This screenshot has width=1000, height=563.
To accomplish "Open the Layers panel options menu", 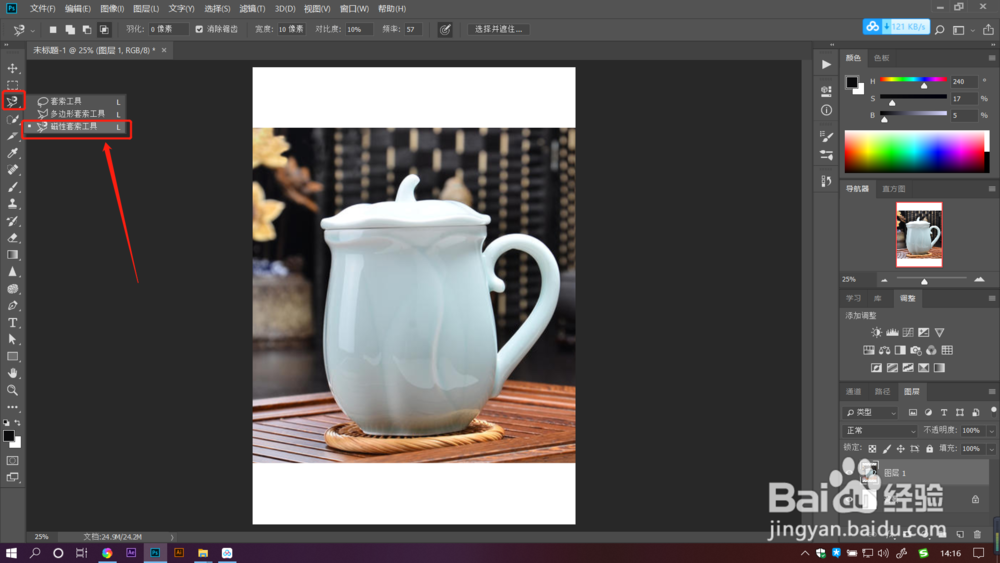I will click(x=992, y=391).
